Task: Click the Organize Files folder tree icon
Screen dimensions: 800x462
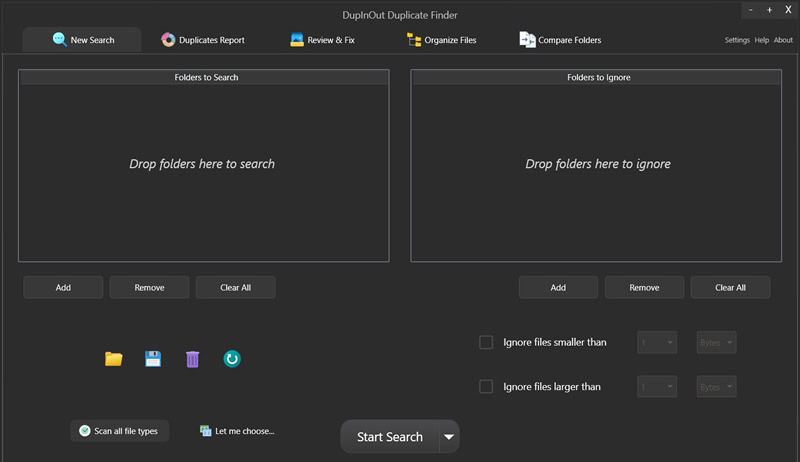Action: (x=414, y=40)
